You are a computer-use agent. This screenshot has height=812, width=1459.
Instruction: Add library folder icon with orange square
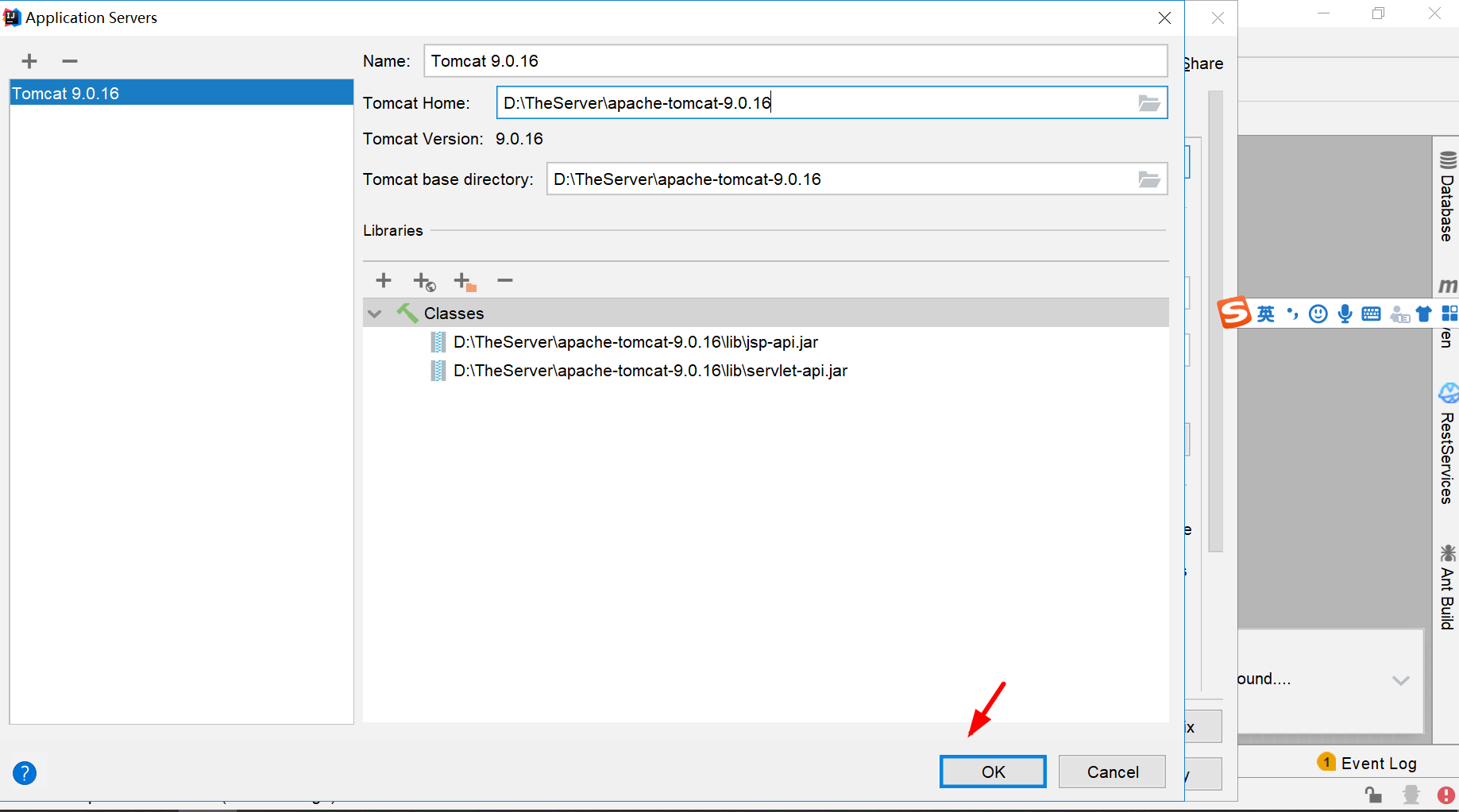[x=465, y=281]
